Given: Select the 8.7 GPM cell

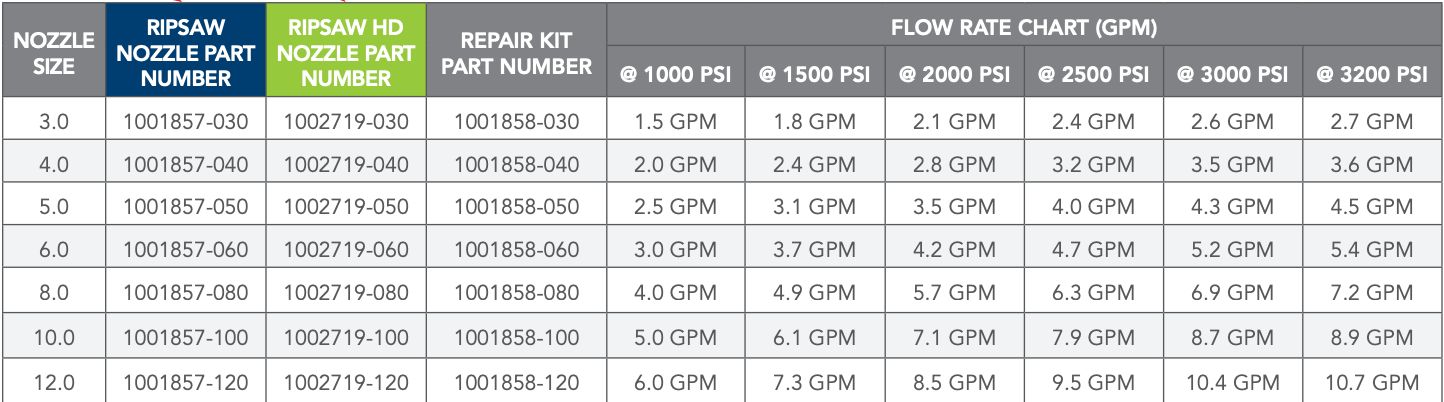Looking at the screenshot, I should (1233, 339).
